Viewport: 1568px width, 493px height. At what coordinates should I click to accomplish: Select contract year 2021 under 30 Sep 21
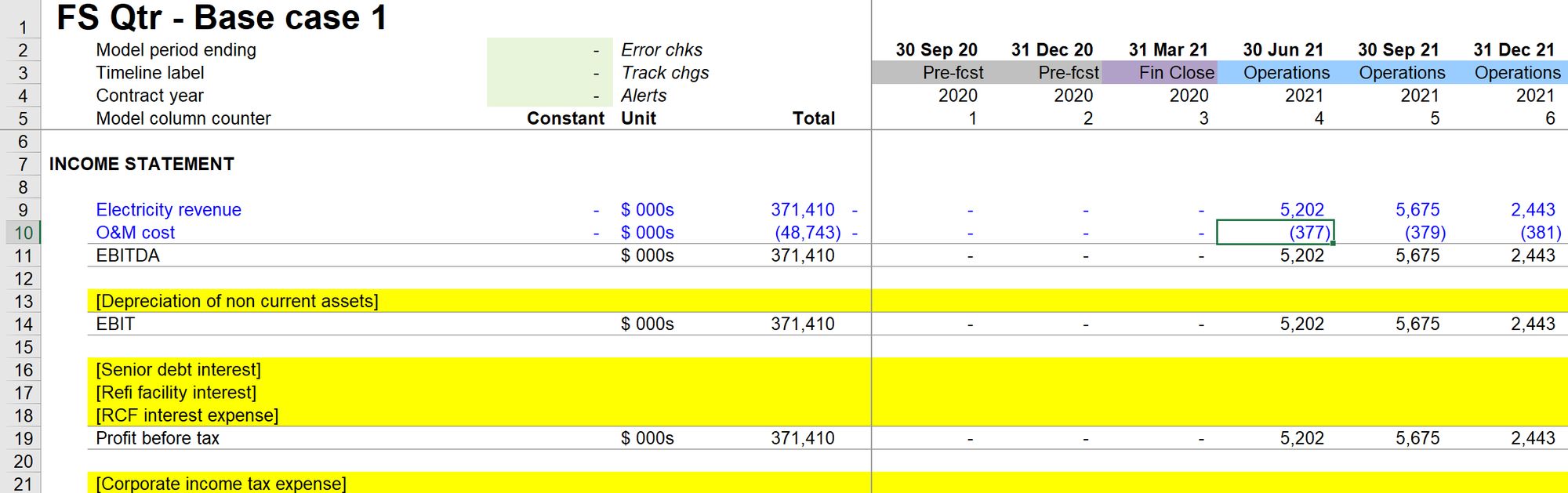click(1419, 96)
